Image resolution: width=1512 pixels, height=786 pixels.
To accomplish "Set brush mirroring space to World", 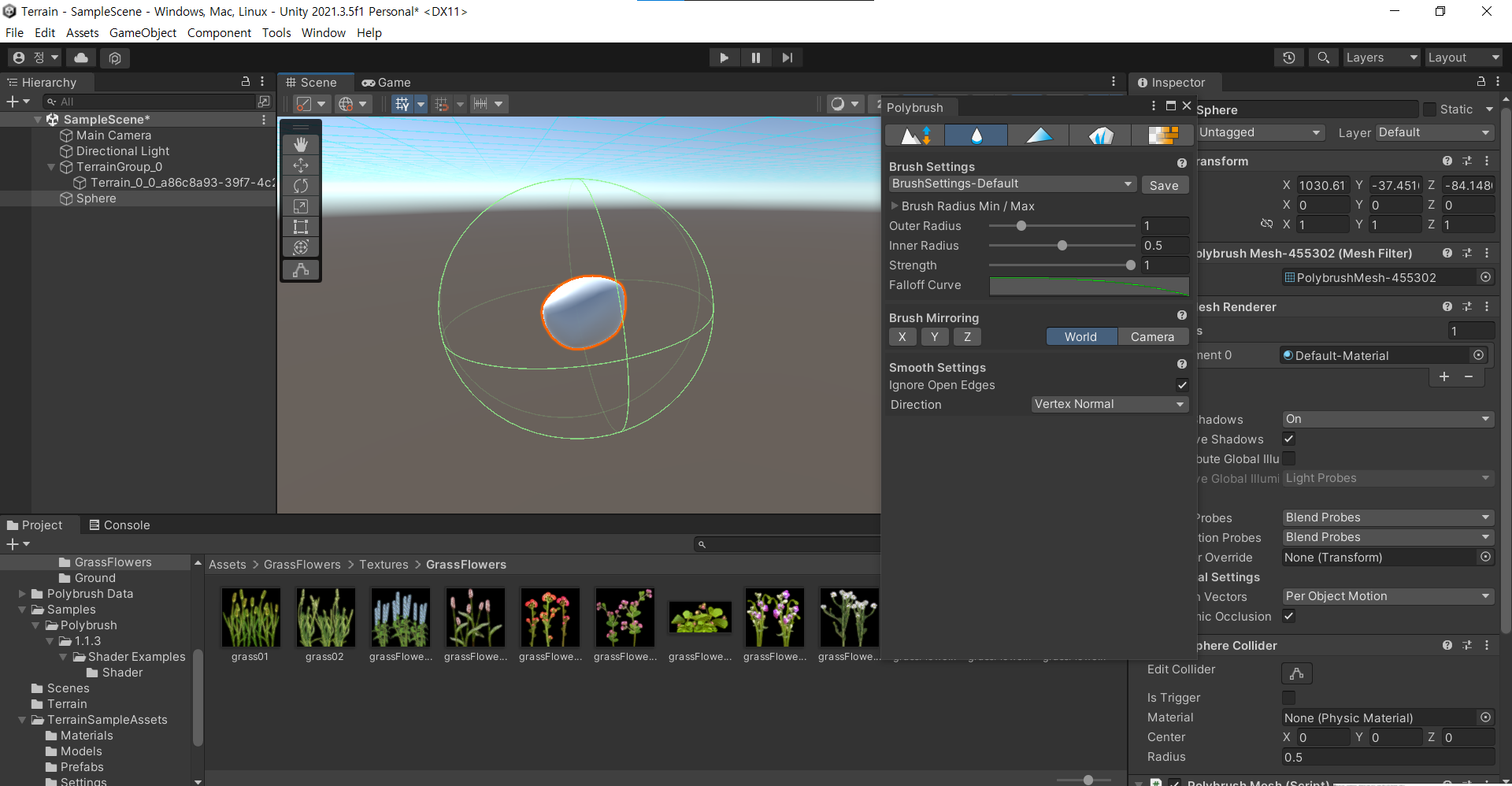I will coord(1081,337).
